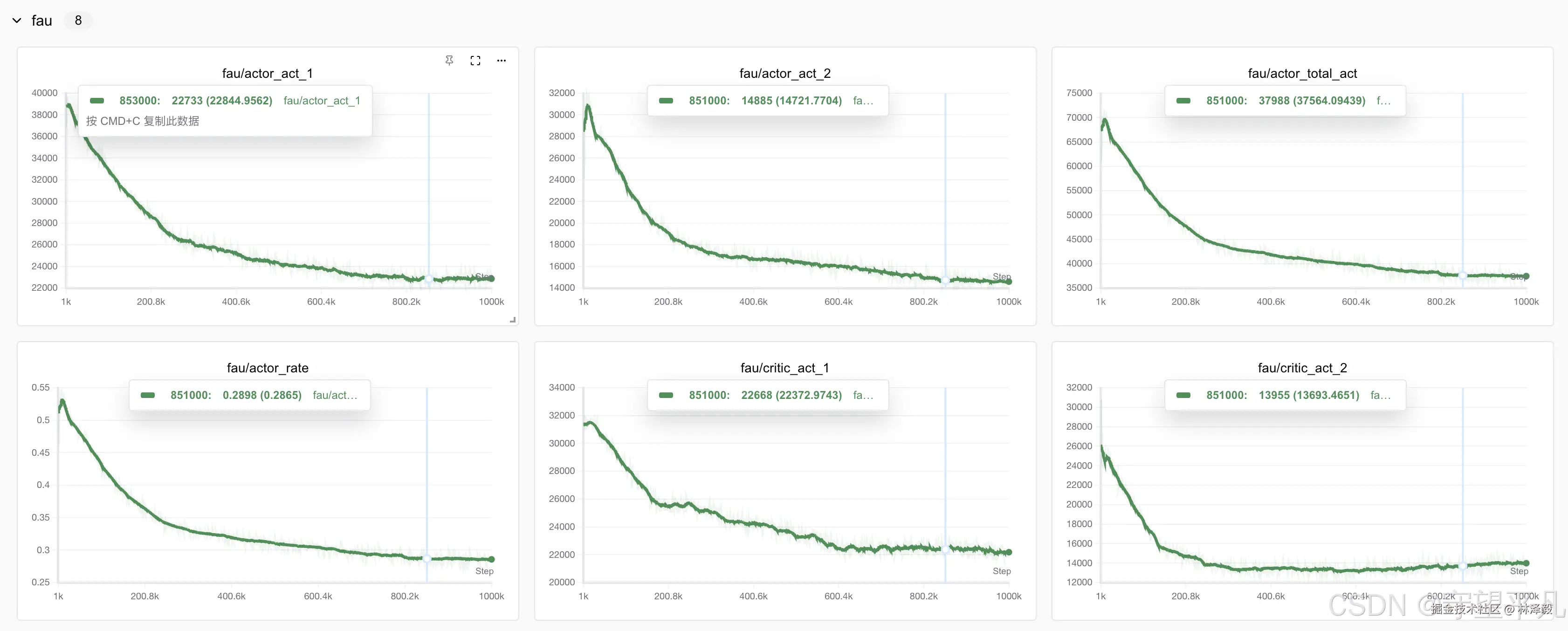
Task: Click the fau section title label
Action: (41, 21)
